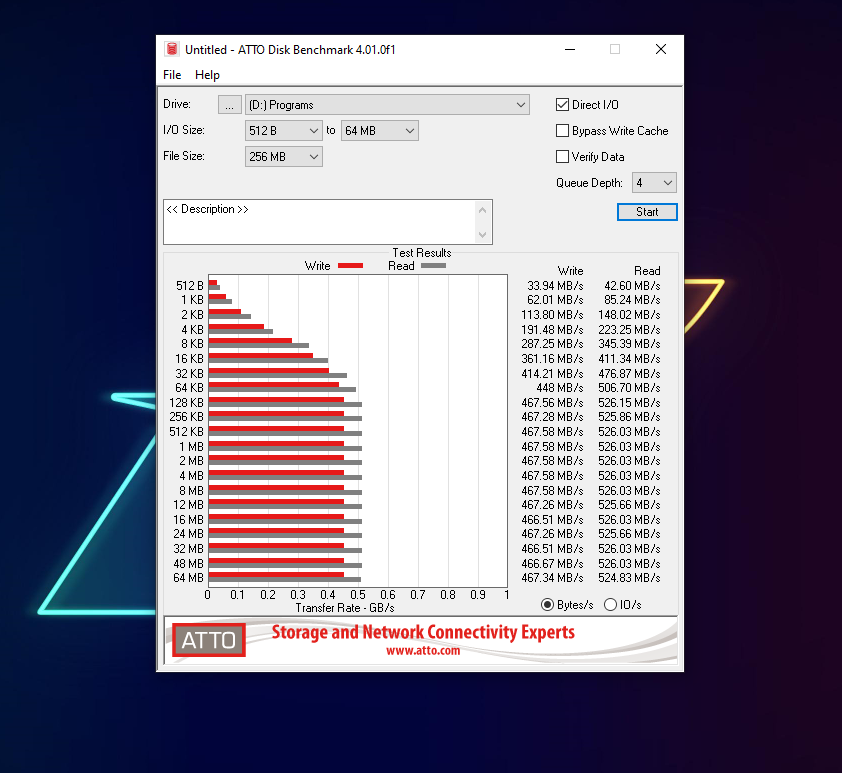Click the 512 B row label
Image resolution: width=842 pixels, height=773 pixels.
[x=190, y=286]
